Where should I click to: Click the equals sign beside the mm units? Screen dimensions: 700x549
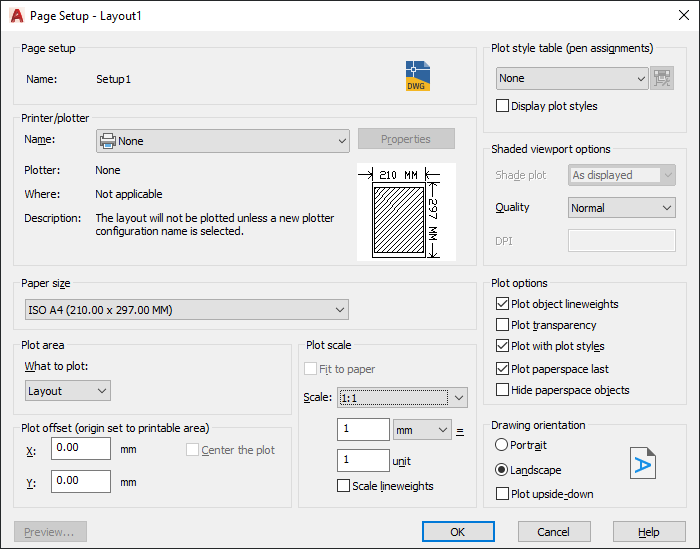tap(460, 432)
